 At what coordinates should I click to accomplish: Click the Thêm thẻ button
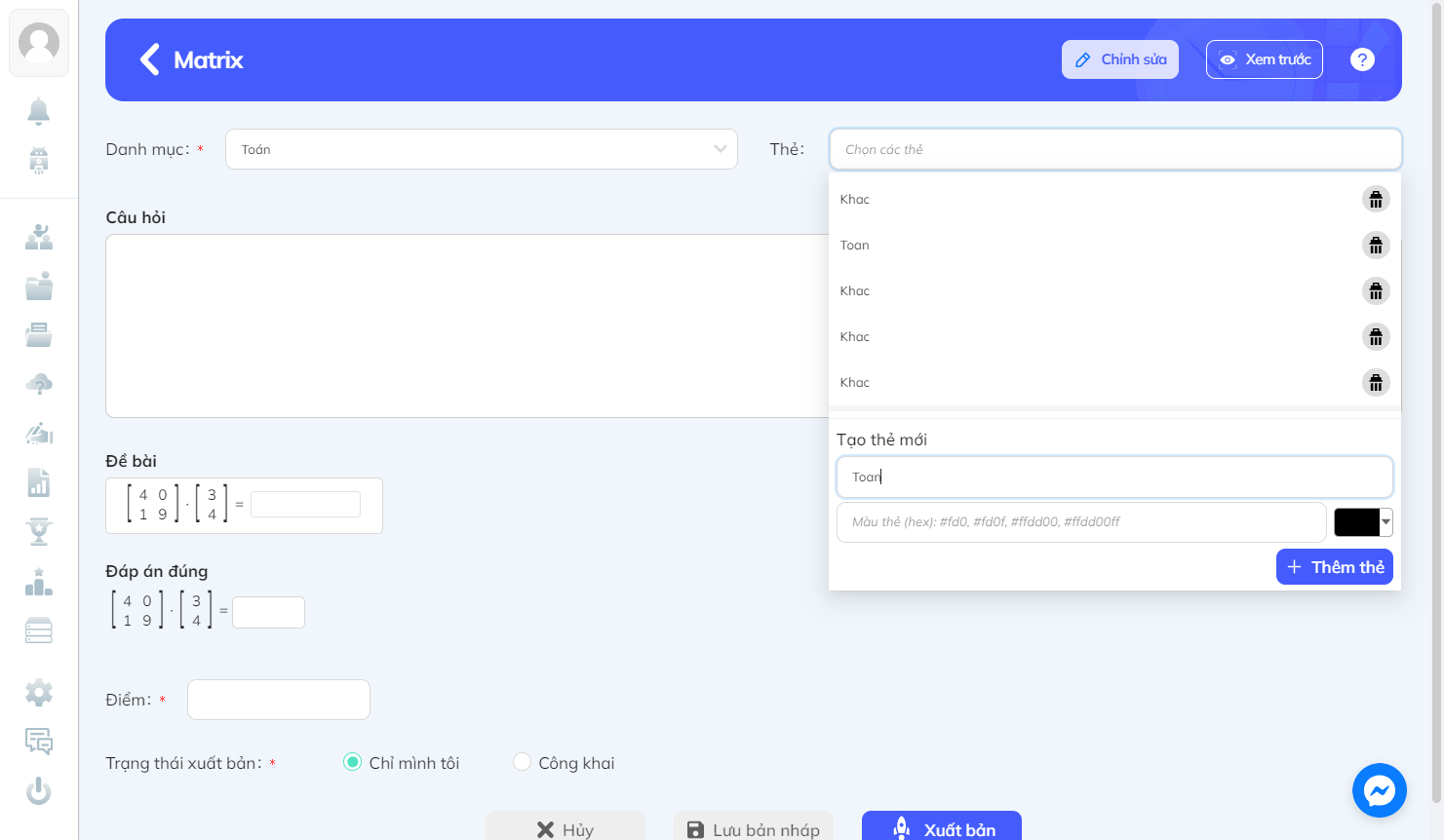(1335, 567)
